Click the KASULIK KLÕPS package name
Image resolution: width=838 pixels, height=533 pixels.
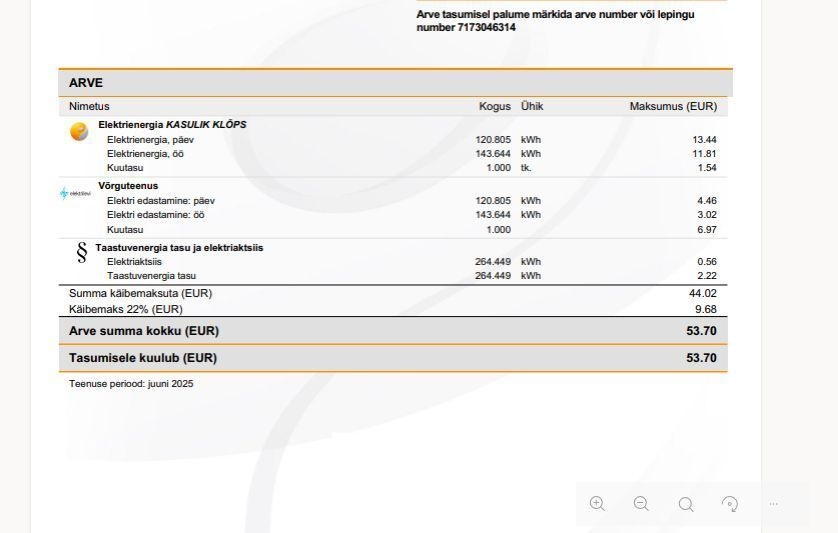tap(206, 125)
